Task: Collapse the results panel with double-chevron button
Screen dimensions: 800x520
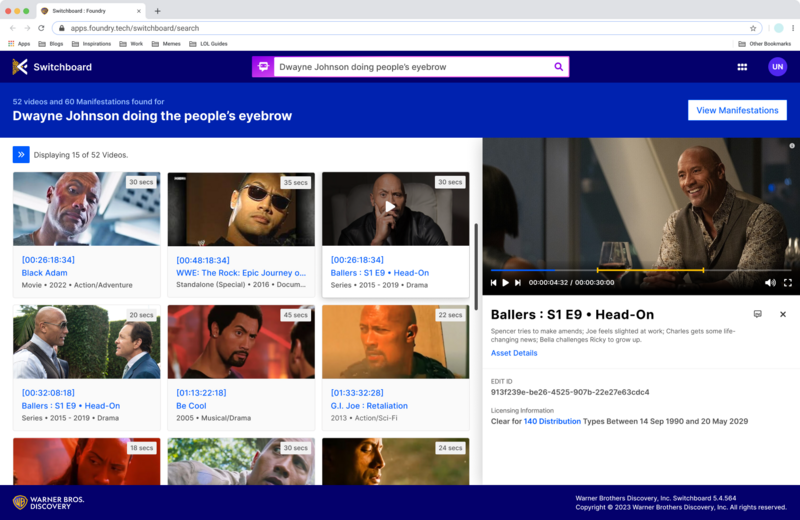Action: coord(21,155)
